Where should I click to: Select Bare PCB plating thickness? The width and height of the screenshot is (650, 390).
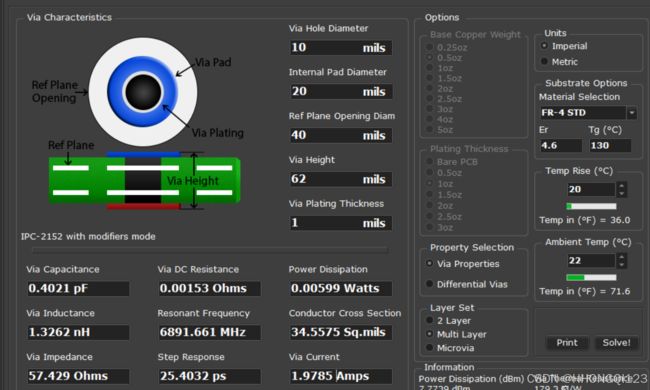tap(429, 162)
